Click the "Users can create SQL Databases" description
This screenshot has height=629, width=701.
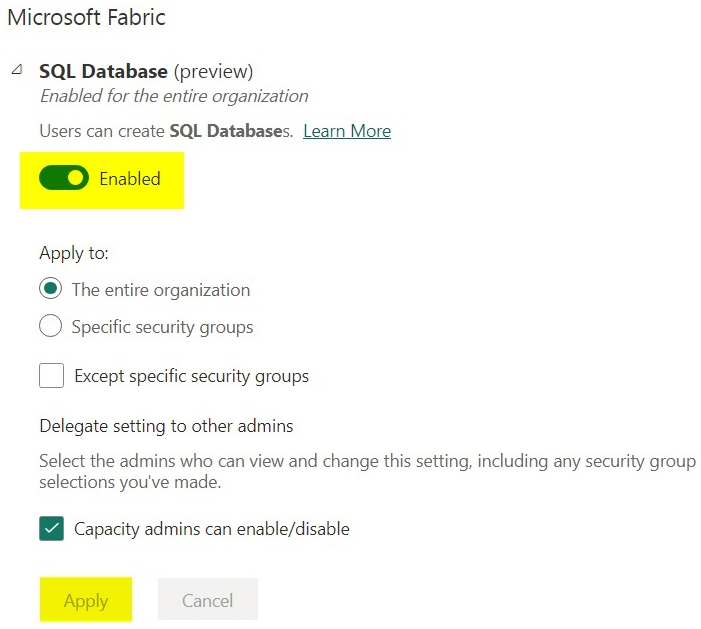click(x=165, y=131)
